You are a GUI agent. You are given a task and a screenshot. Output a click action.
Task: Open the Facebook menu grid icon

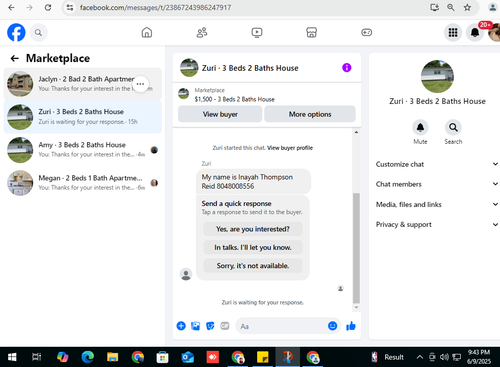click(453, 32)
